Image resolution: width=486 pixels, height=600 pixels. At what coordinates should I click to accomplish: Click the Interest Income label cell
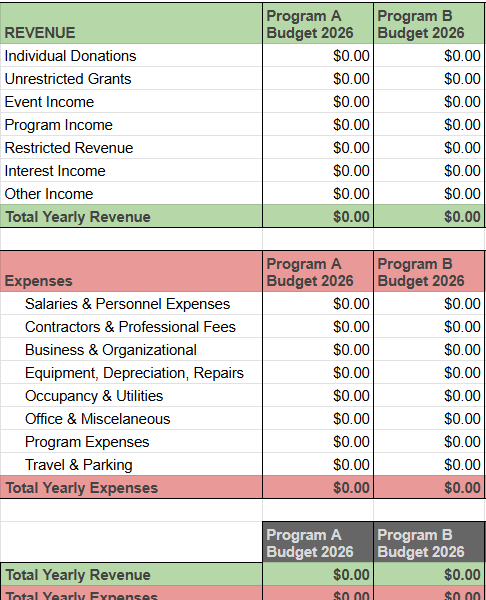click(x=131, y=170)
